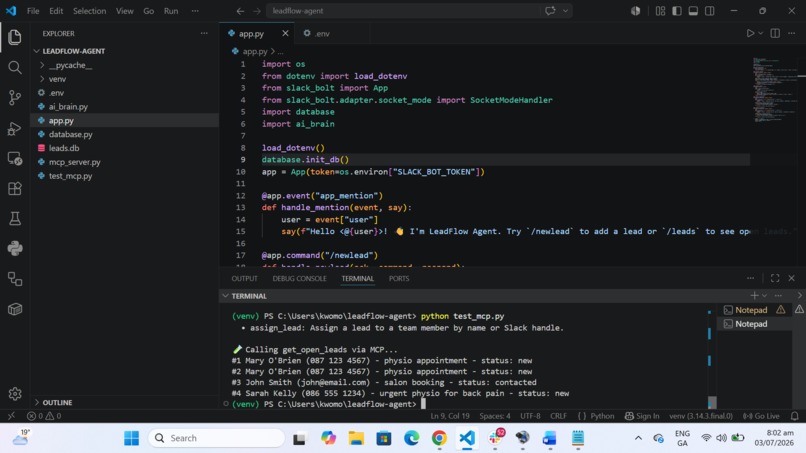The height and width of the screenshot is (453, 806).
Task: Open the Remote Explorer view
Action: pyautogui.click(x=15, y=158)
